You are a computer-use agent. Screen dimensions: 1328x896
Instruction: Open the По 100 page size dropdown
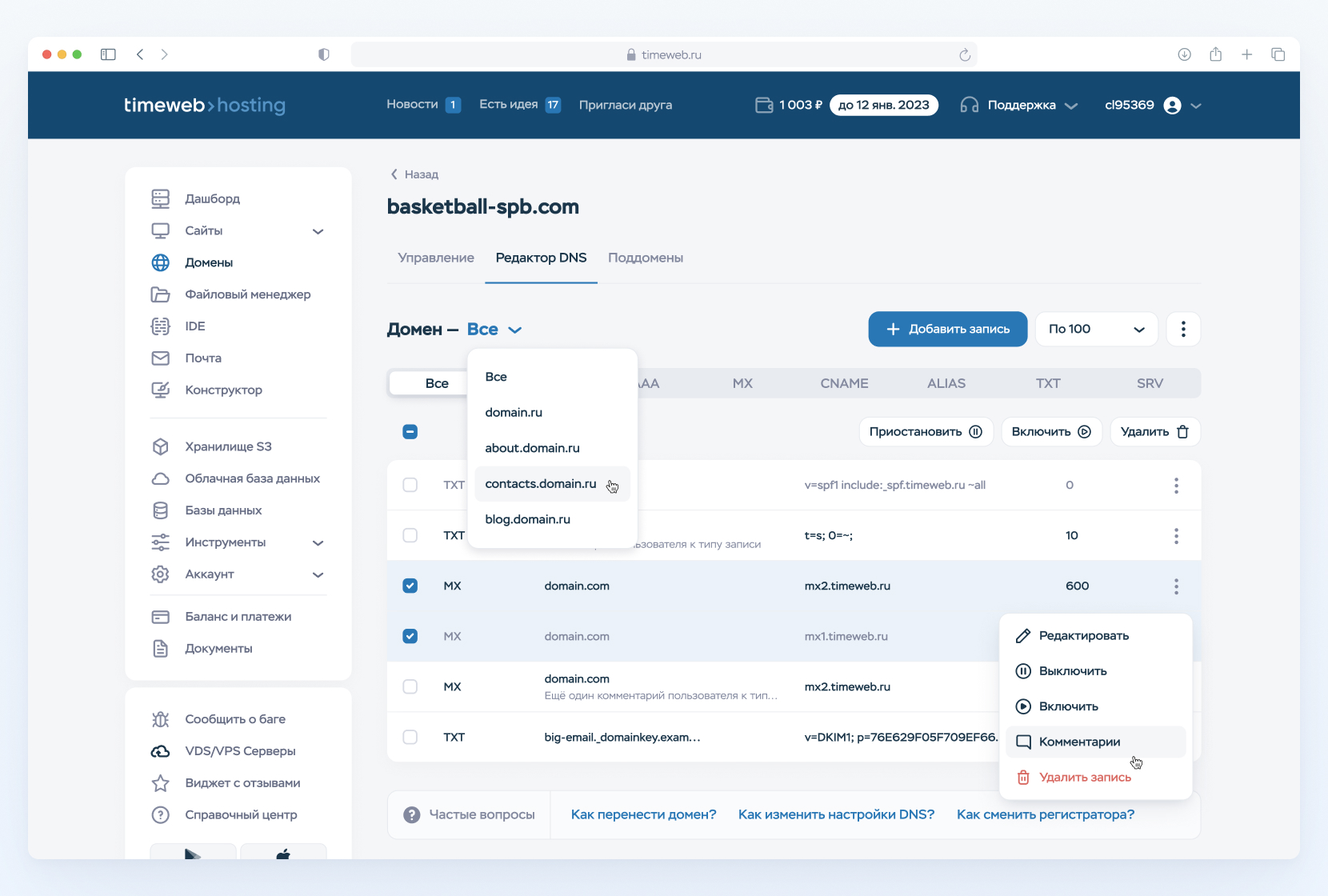[x=1097, y=329]
